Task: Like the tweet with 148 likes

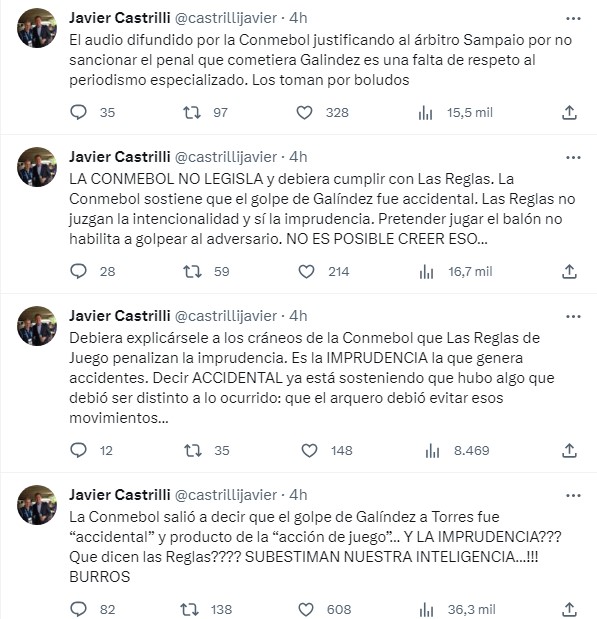Action: tap(309, 450)
